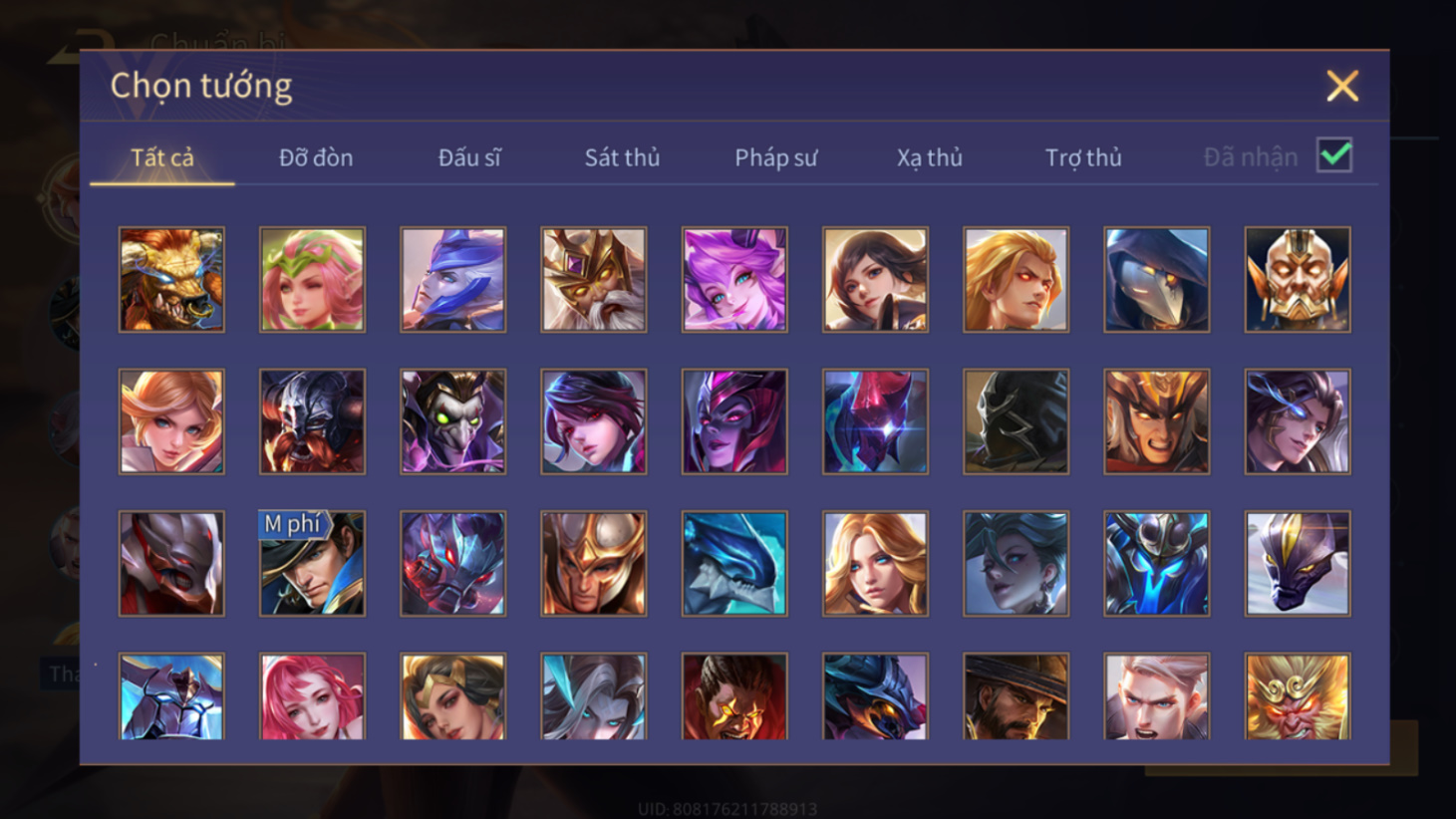The image size is (1456, 819).
Task: Choose the purple-haired horned girl hero
Action: click(734, 279)
